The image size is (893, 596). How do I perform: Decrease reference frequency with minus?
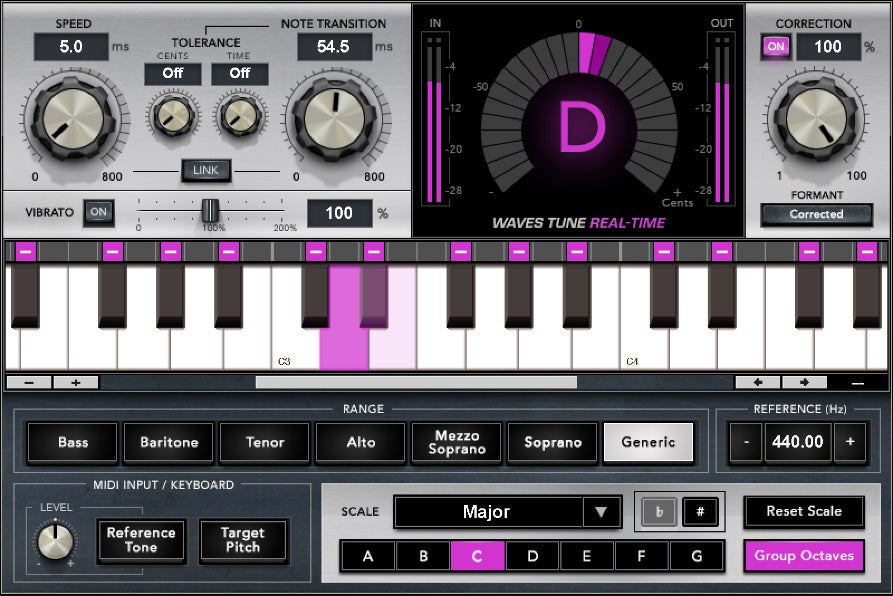point(746,442)
